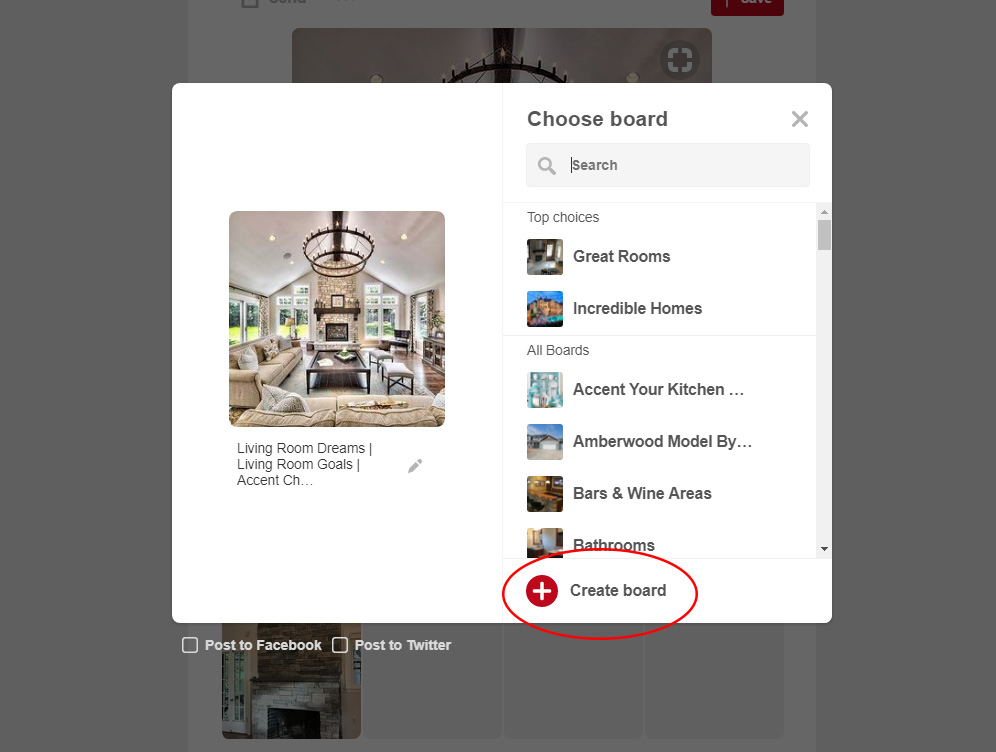
Task: Select the Incredible Homes board thumbnail icon
Action: point(545,309)
